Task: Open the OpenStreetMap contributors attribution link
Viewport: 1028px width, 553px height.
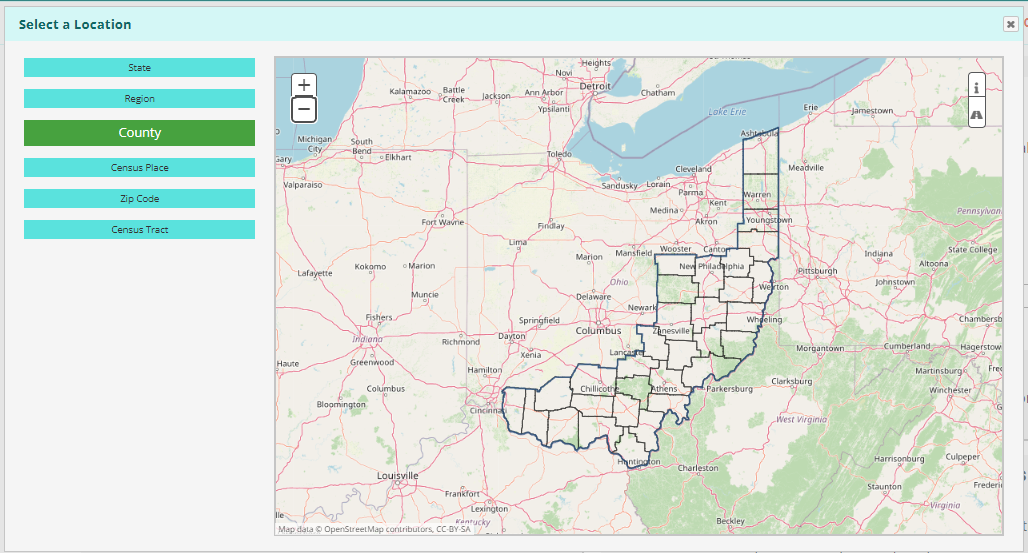Action: (x=376, y=529)
